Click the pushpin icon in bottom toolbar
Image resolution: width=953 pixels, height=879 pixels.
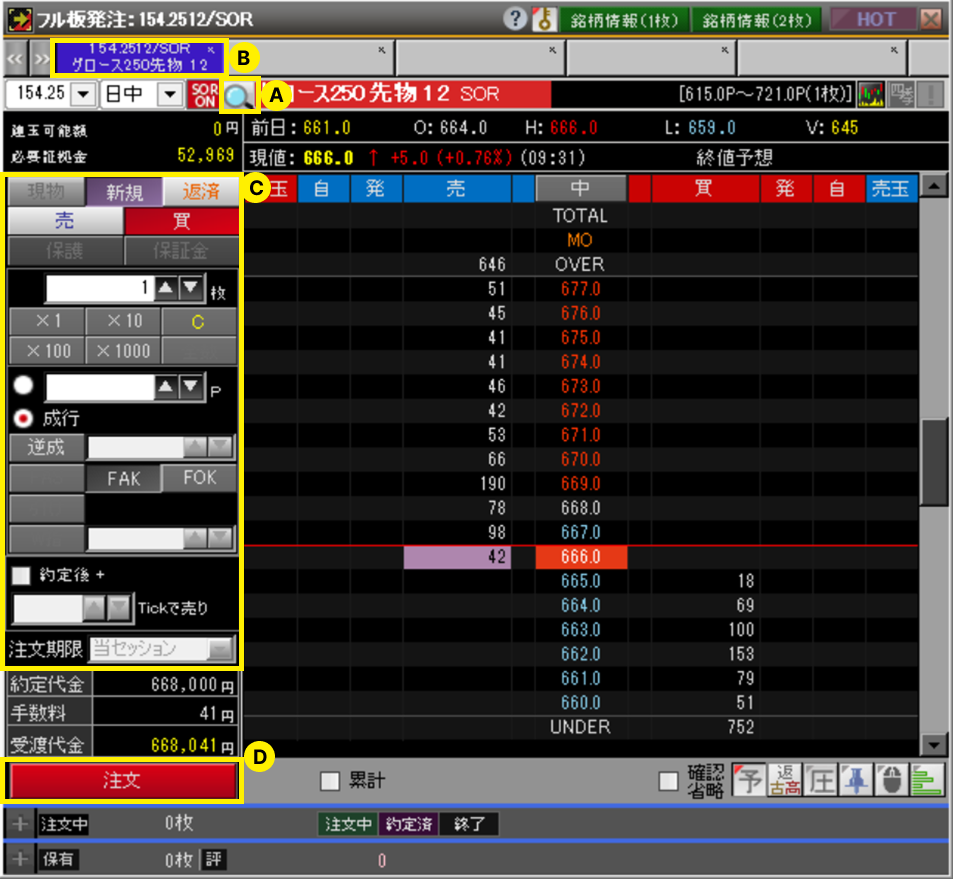855,780
